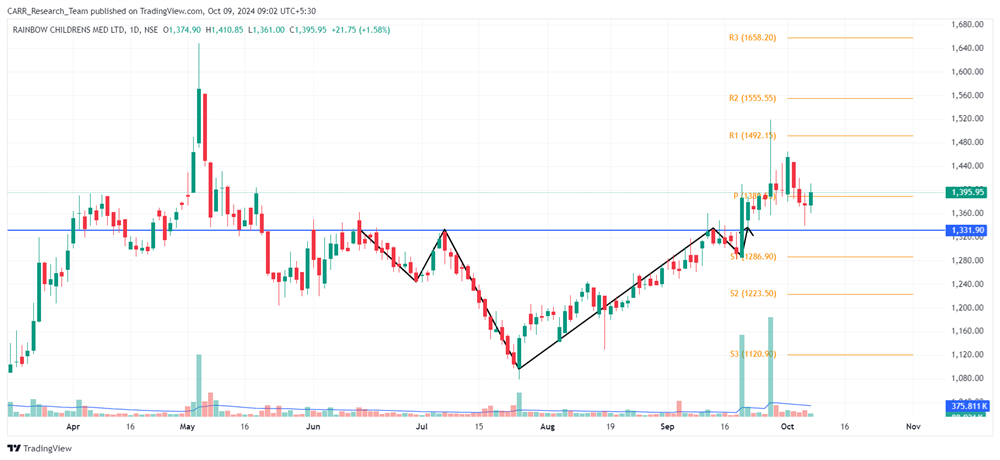The image size is (1000, 460).
Task: Click the Jun label on time axis
Action: coord(312,426)
